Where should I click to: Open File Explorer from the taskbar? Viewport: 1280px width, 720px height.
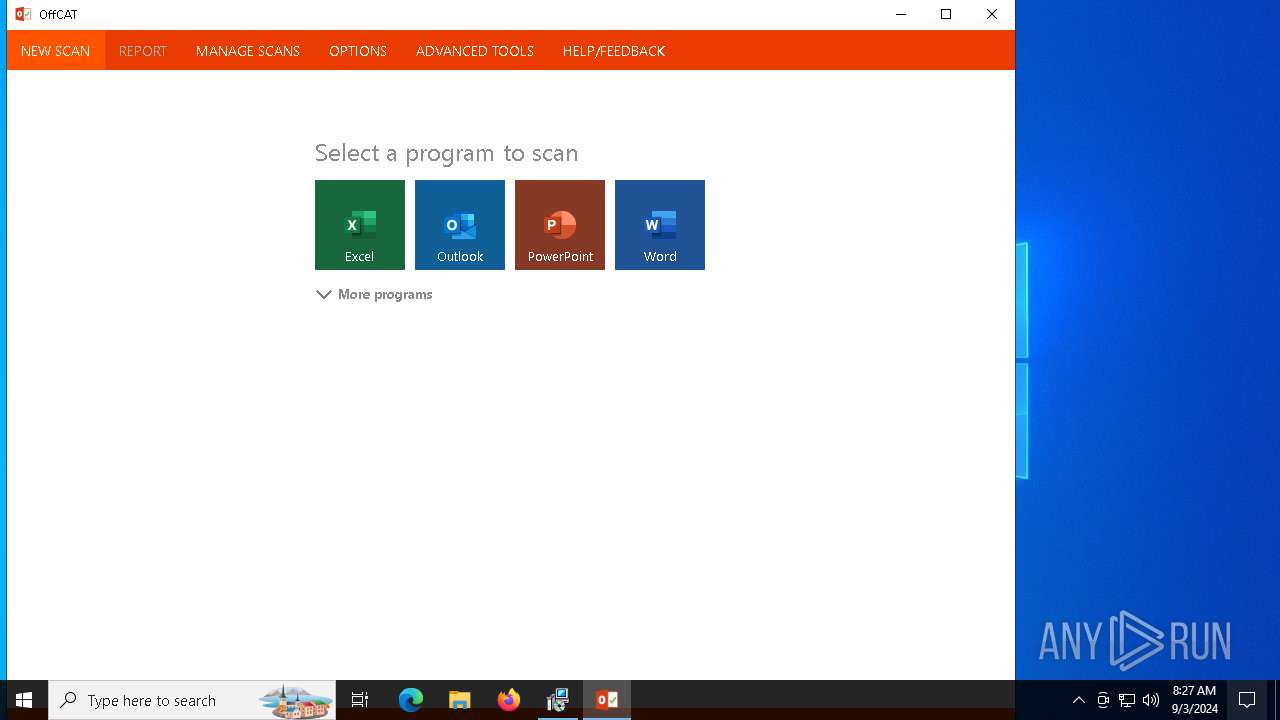(460, 700)
